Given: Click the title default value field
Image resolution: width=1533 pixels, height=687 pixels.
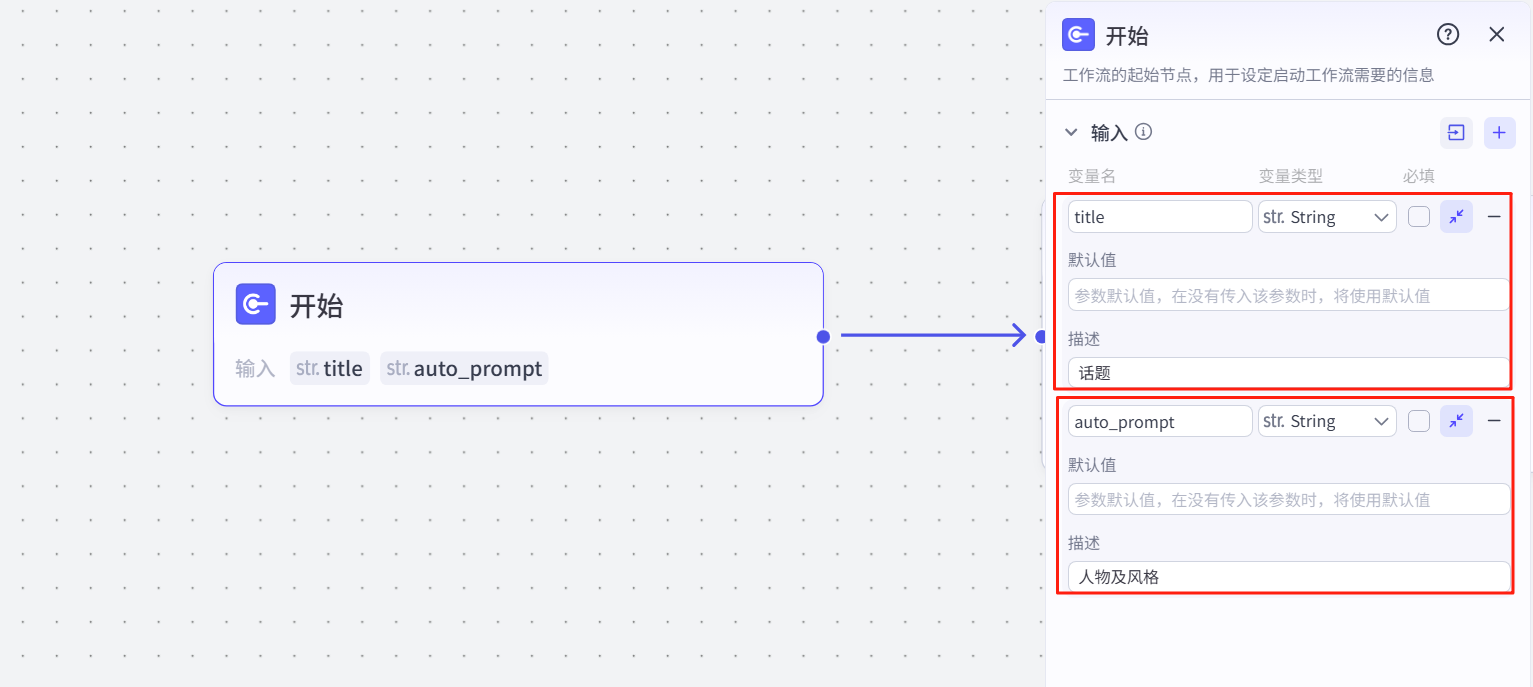Looking at the screenshot, I should click(x=1289, y=295).
